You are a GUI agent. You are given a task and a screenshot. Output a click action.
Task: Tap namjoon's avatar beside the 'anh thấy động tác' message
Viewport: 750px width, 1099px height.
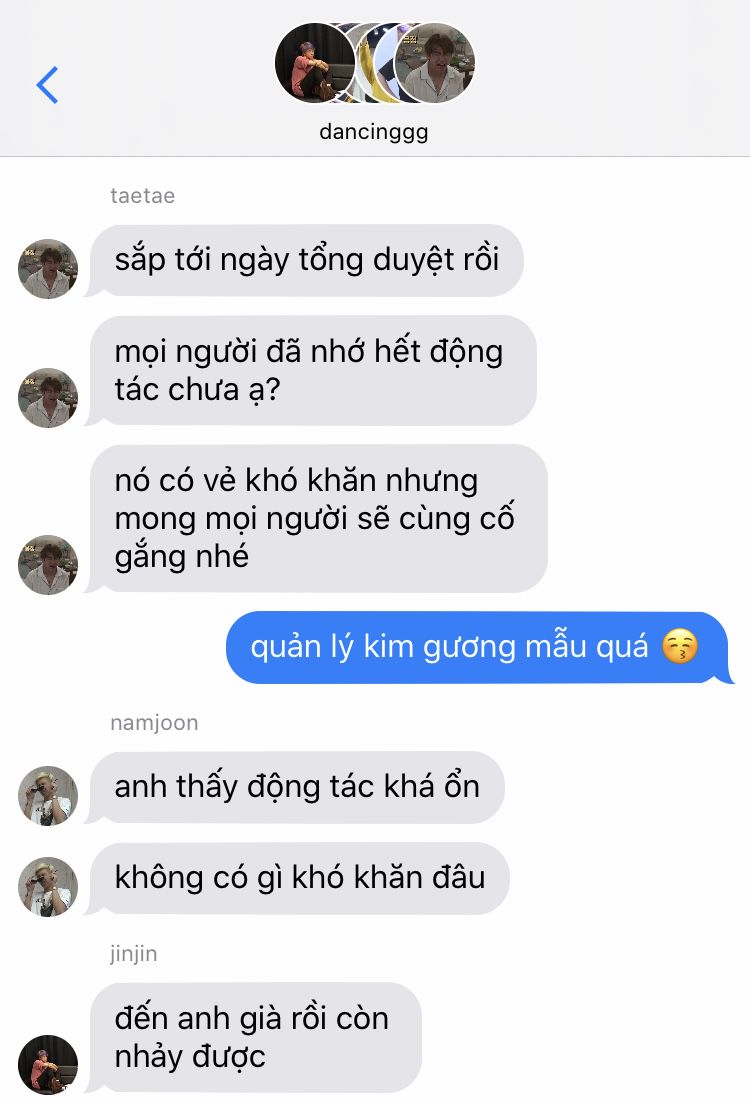coord(48,796)
